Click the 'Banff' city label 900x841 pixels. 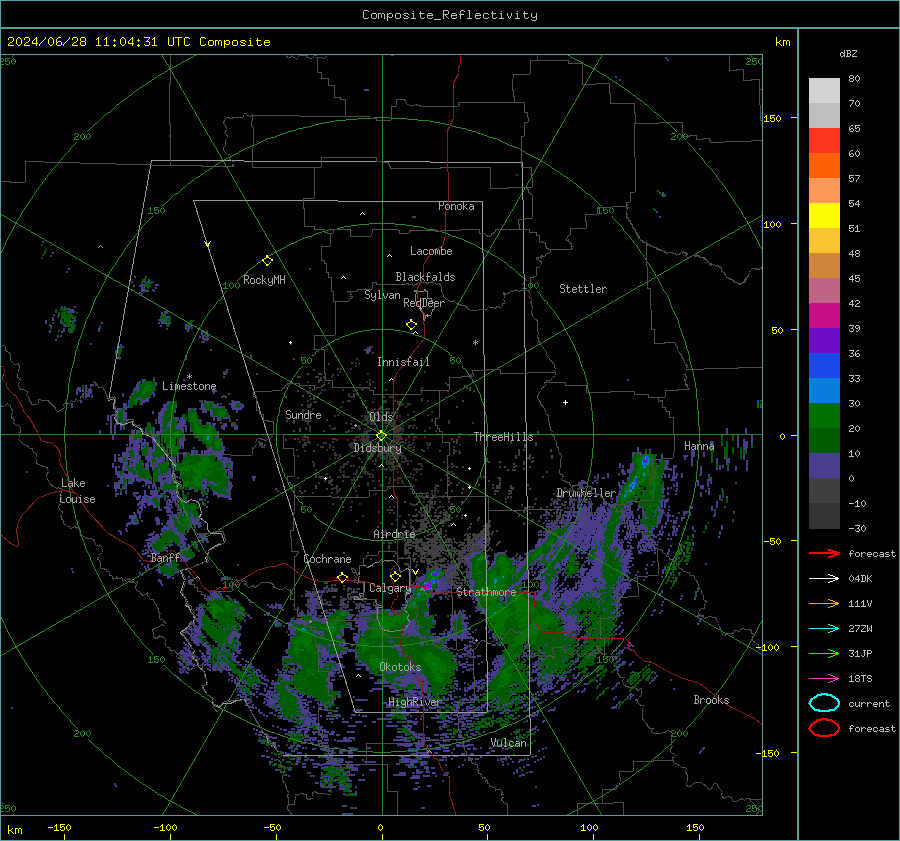click(165, 558)
